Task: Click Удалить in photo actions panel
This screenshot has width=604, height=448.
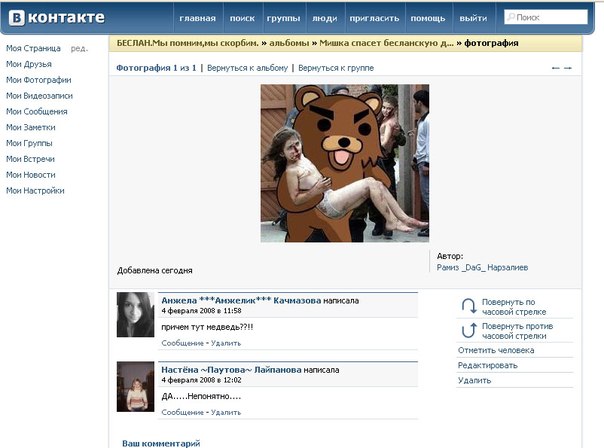Action: tap(474, 381)
